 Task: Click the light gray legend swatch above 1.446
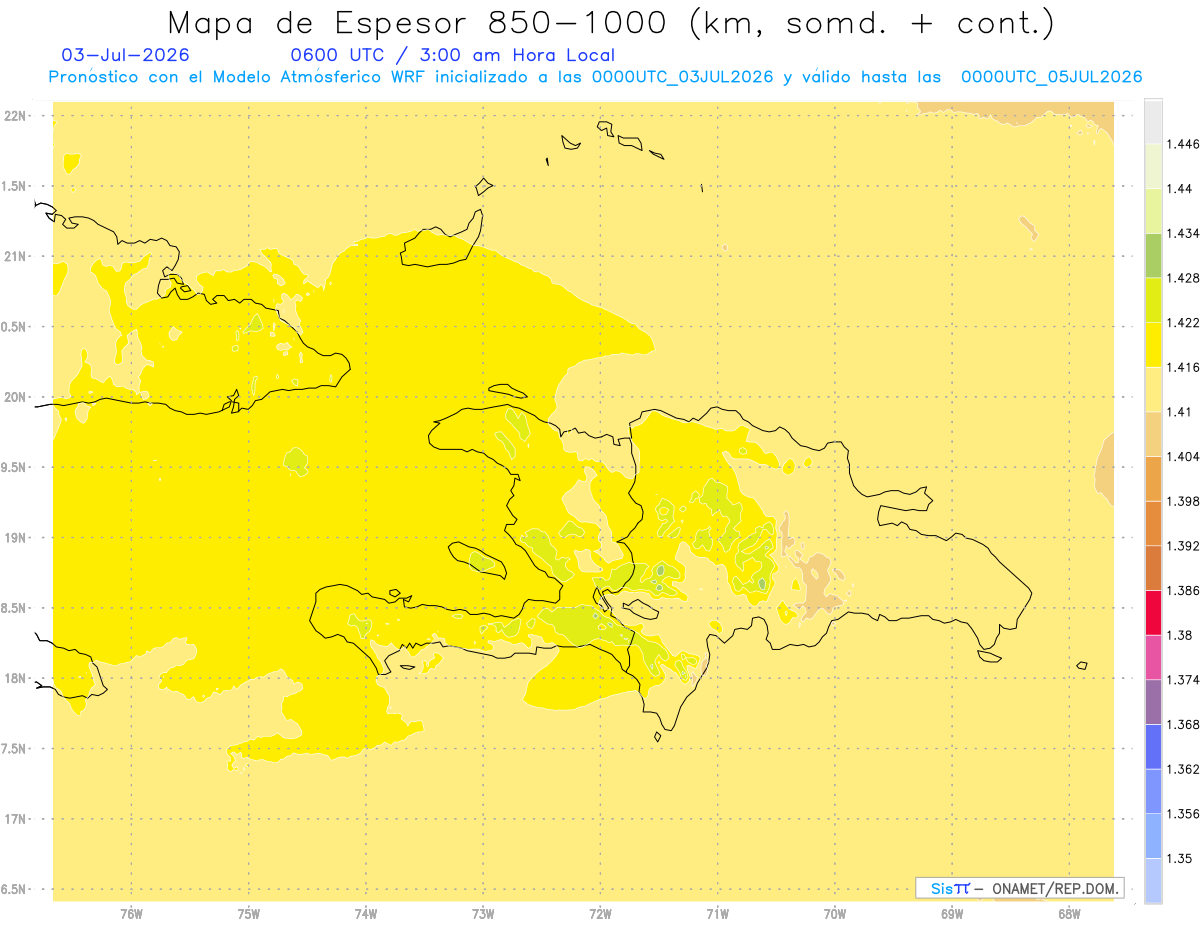pyautogui.click(x=1153, y=121)
